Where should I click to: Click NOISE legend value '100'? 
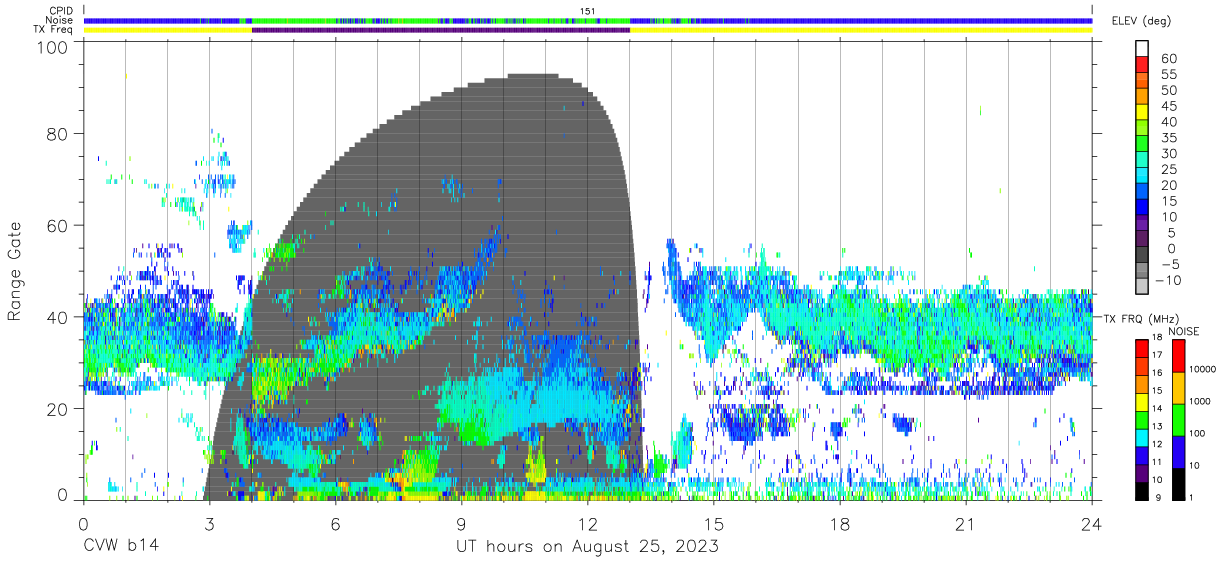click(x=1196, y=433)
